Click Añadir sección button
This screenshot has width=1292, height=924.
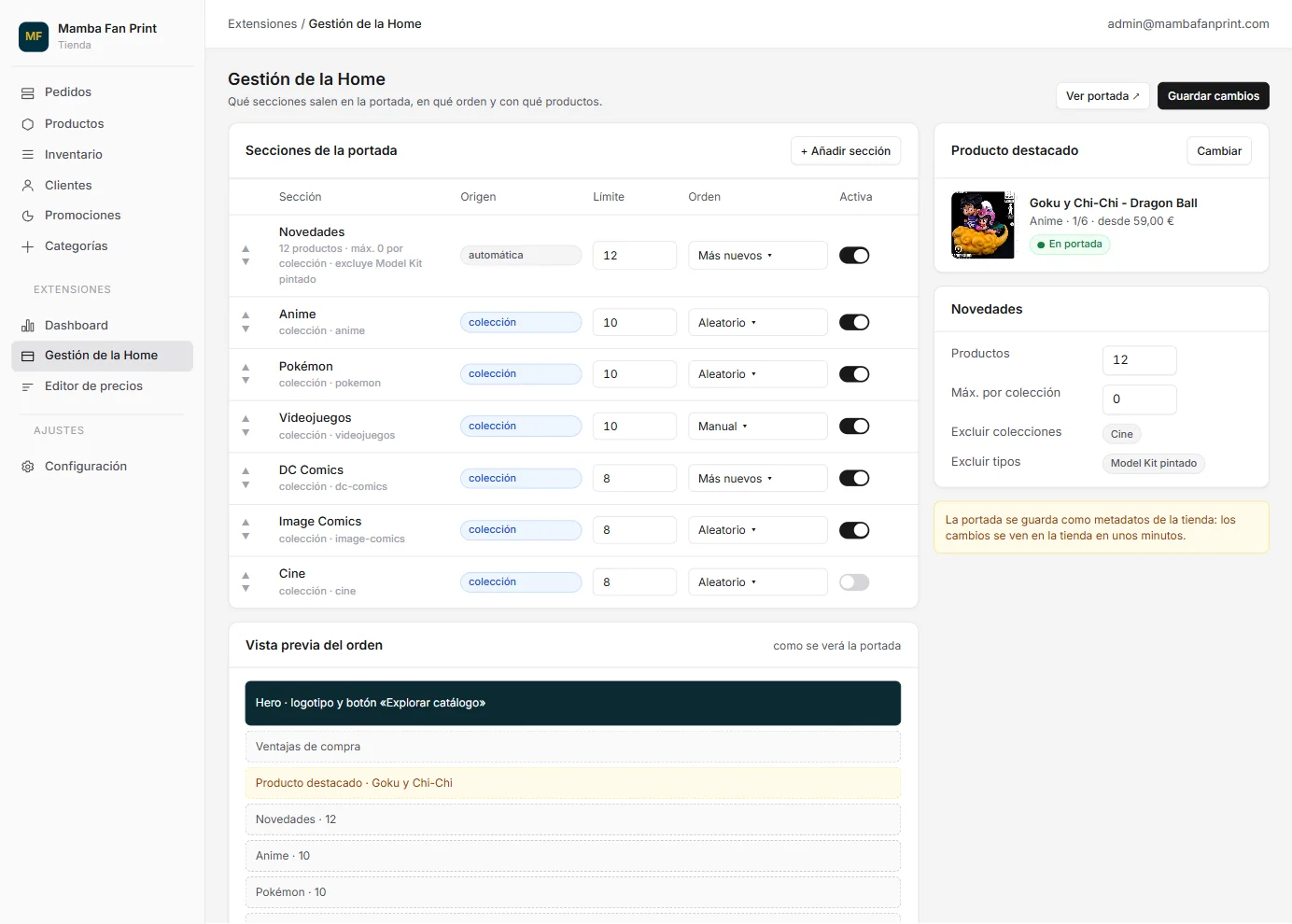pos(845,151)
